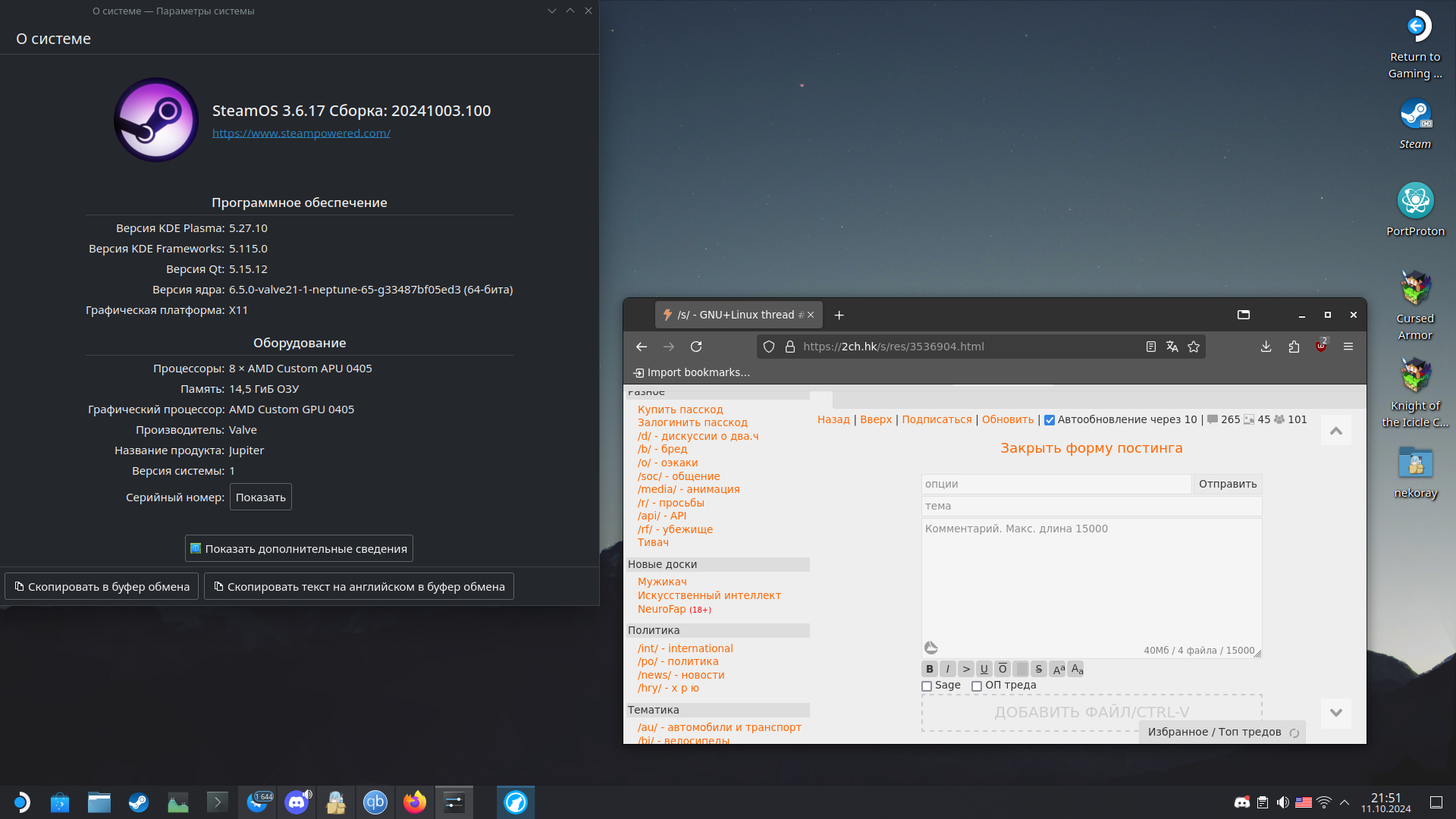Open Firefox list all tabs button

pyautogui.click(x=1244, y=315)
